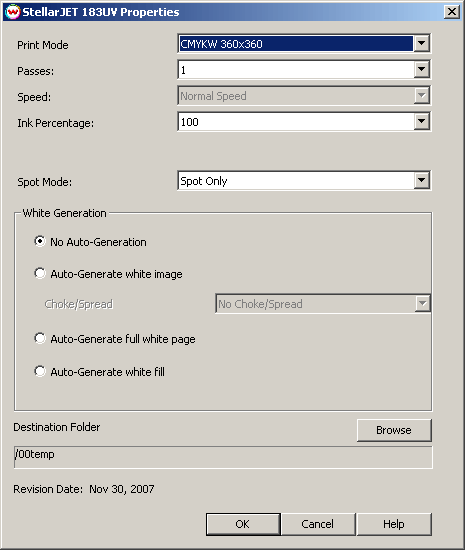Click the Cancel button

point(318,524)
